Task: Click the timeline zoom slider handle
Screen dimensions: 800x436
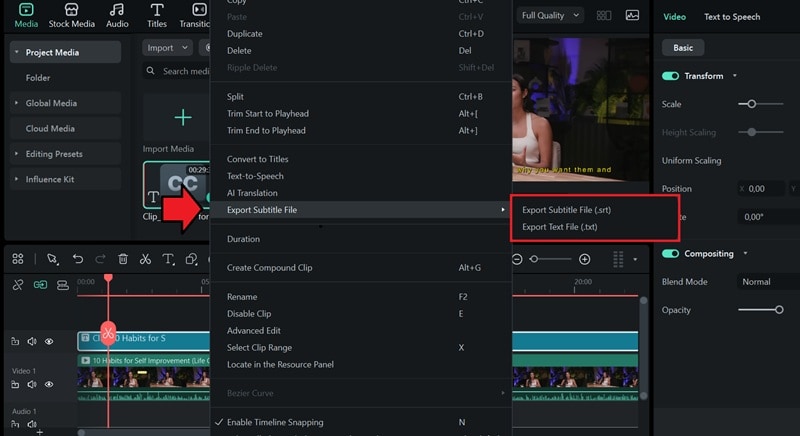Action: [534, 259]
